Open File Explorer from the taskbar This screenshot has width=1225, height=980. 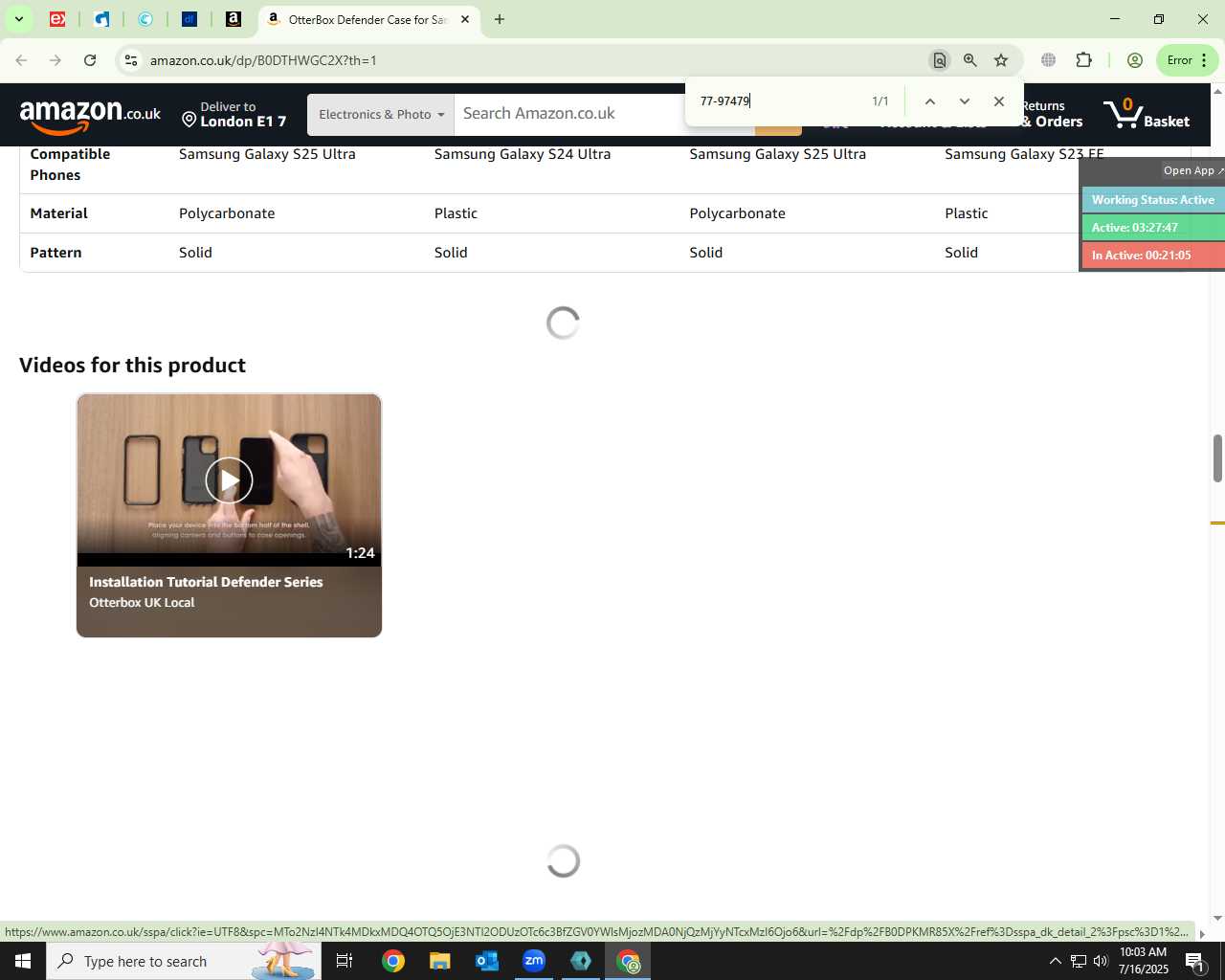coord(439,961)
